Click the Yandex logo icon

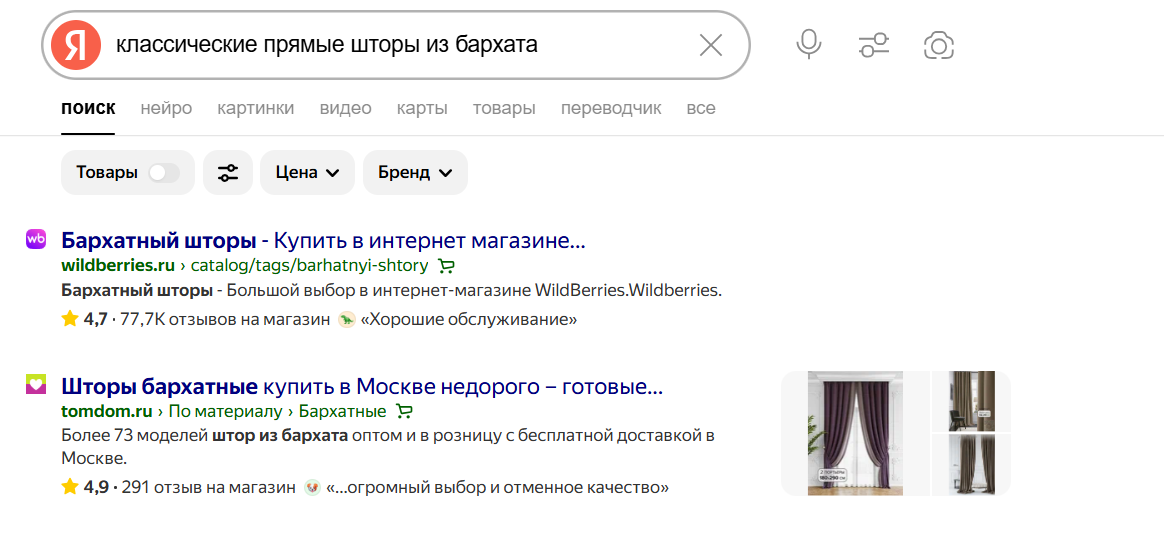tap(77, 45)
